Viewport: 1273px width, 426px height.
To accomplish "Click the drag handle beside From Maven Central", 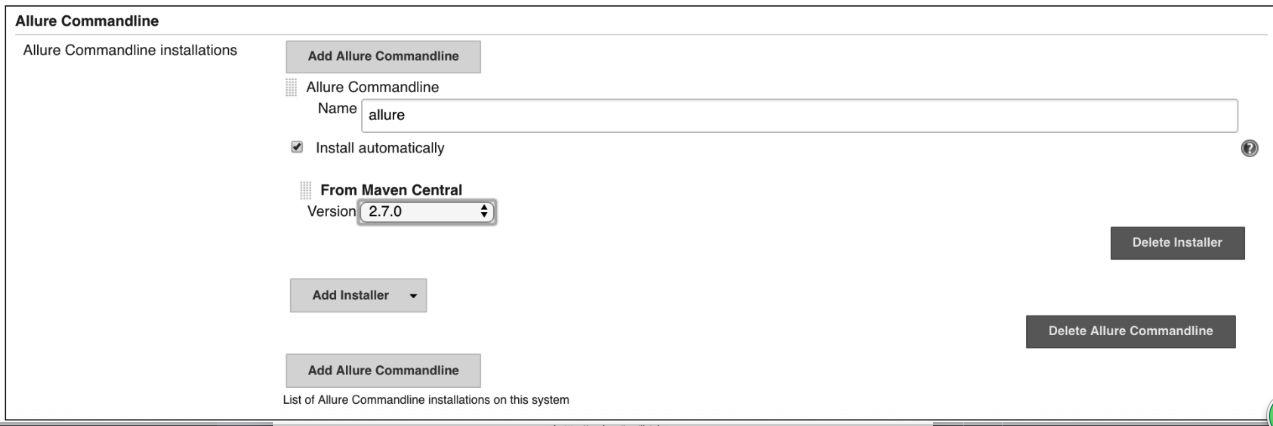I will pos(307,189).
